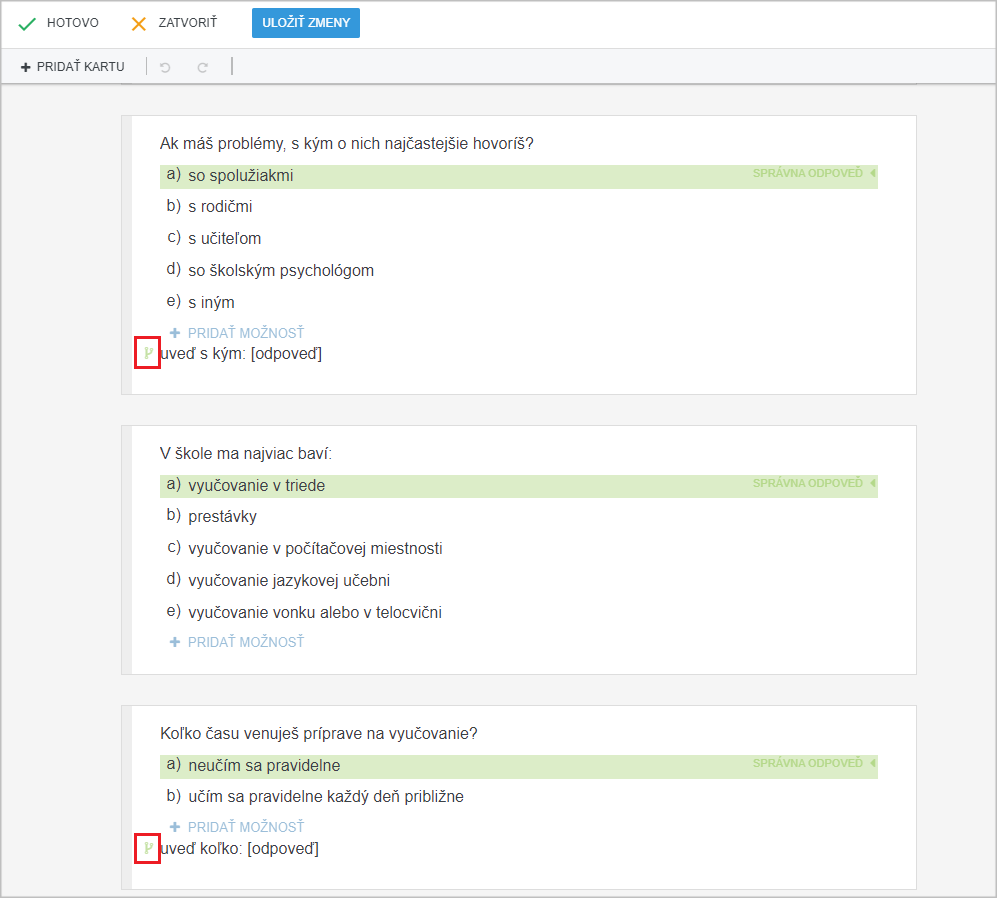Choose 'so školským psychológom' option

tap(281, 270)
